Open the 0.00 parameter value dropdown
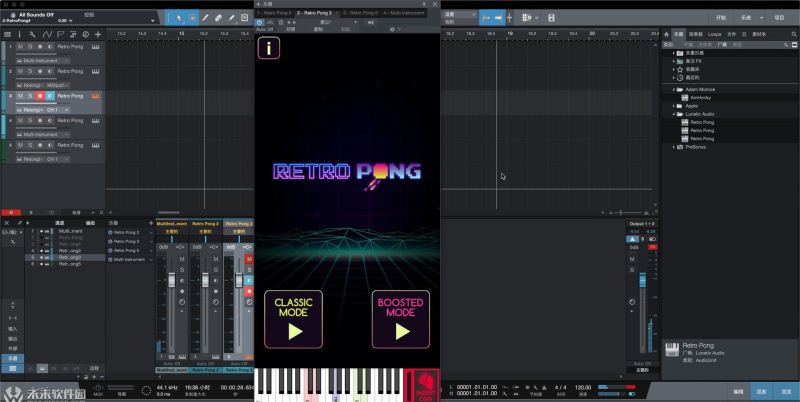 point(70,21)
